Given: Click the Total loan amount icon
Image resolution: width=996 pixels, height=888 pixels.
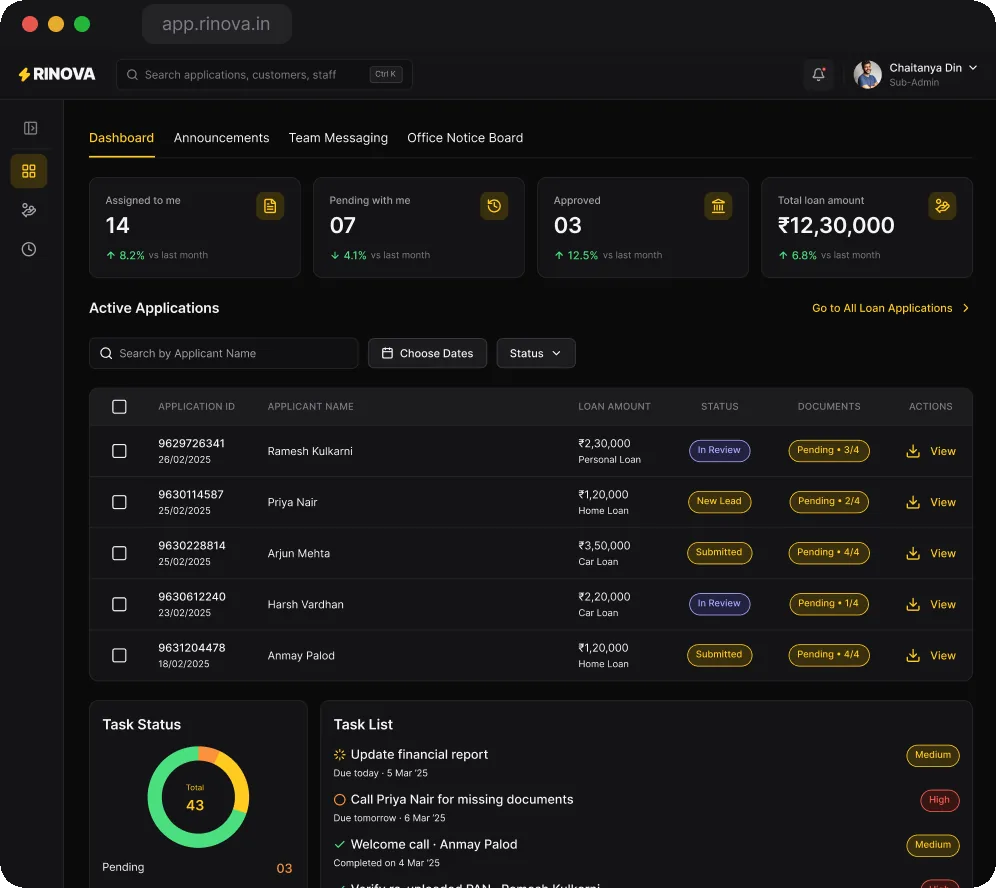Looking at the screenshot, I should (x=942, y=206).
